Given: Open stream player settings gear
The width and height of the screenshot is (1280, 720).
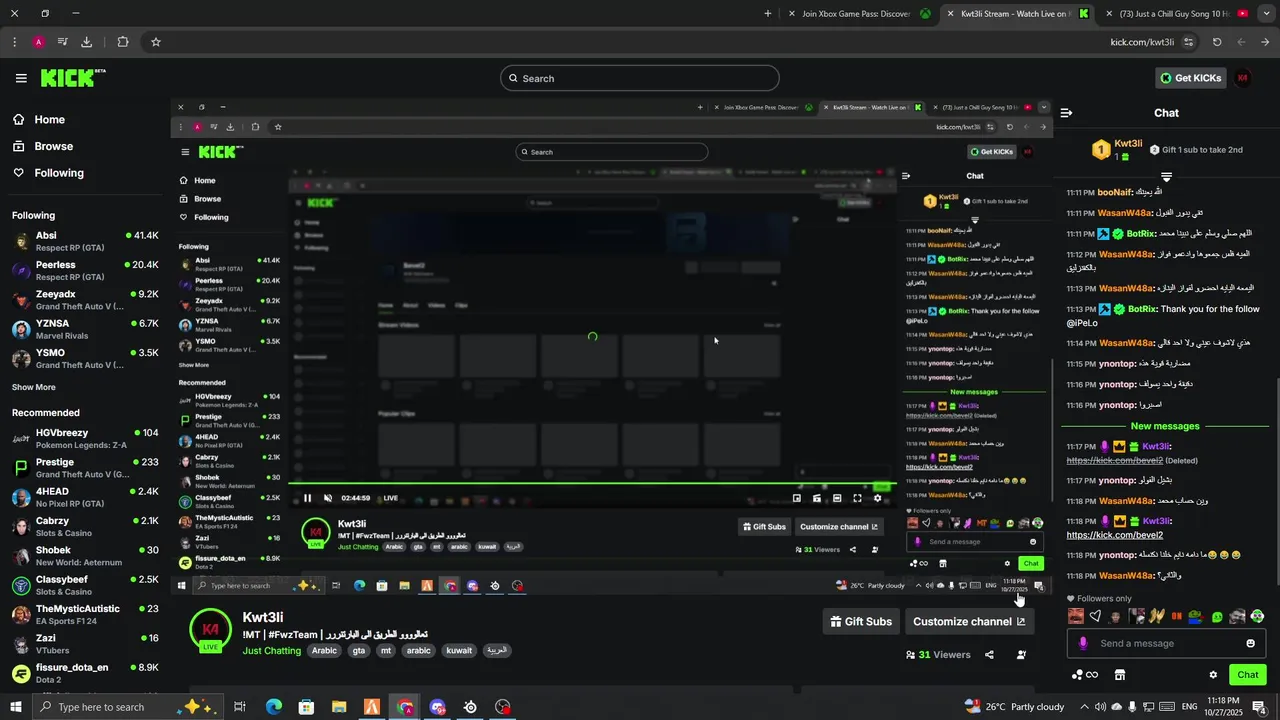Looking at the screenshot, I should pos(878,498).
